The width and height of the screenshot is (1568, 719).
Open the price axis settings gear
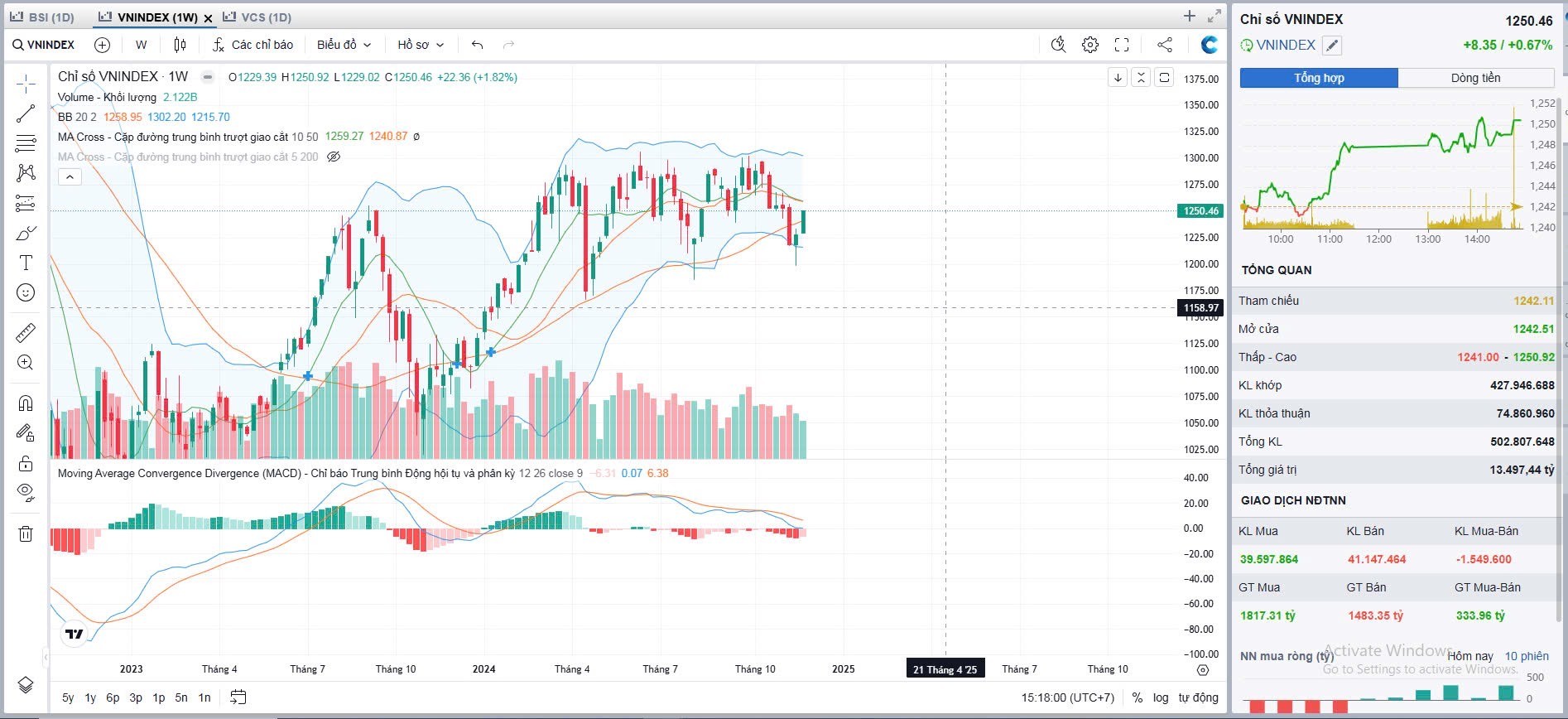[1203, 669]
